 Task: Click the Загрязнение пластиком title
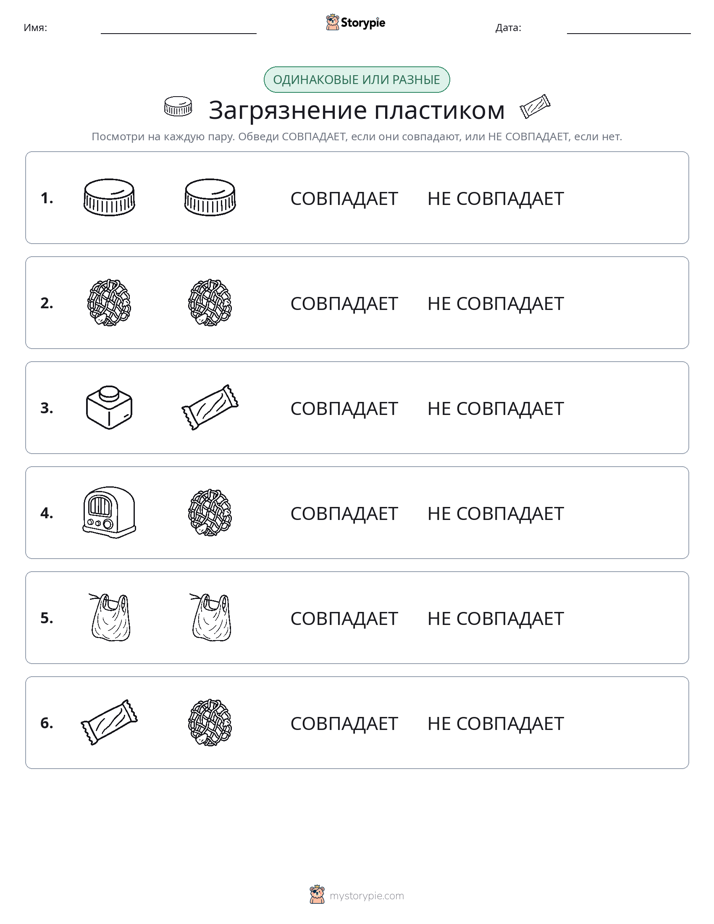356,110
